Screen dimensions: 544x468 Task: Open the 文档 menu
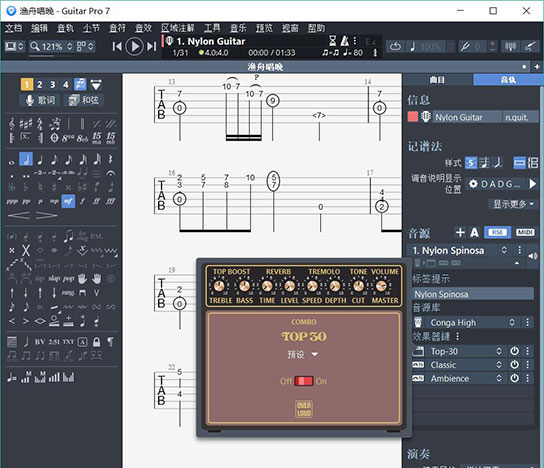click(x=14, y=28)
